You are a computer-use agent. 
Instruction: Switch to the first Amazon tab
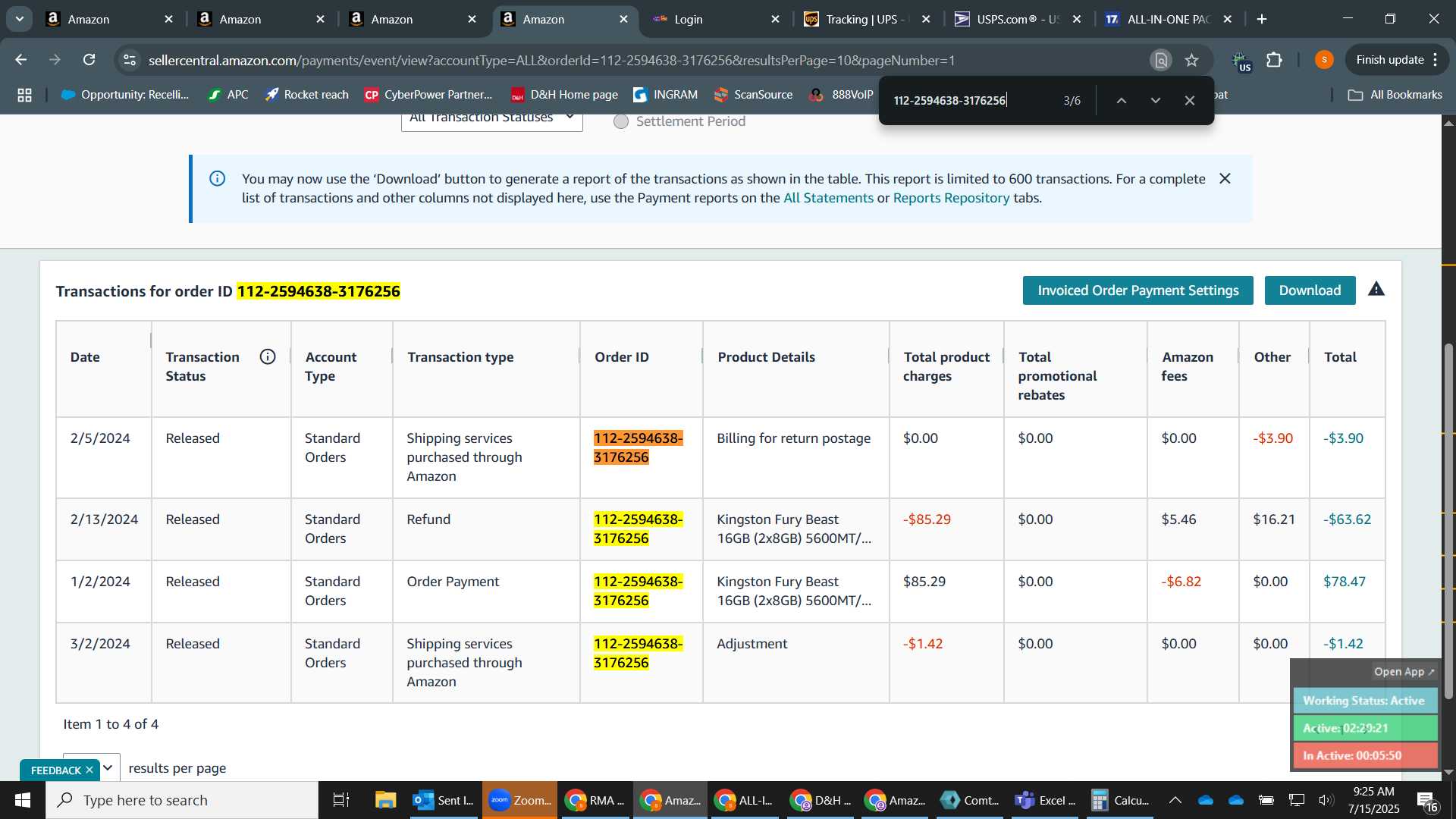110,19
